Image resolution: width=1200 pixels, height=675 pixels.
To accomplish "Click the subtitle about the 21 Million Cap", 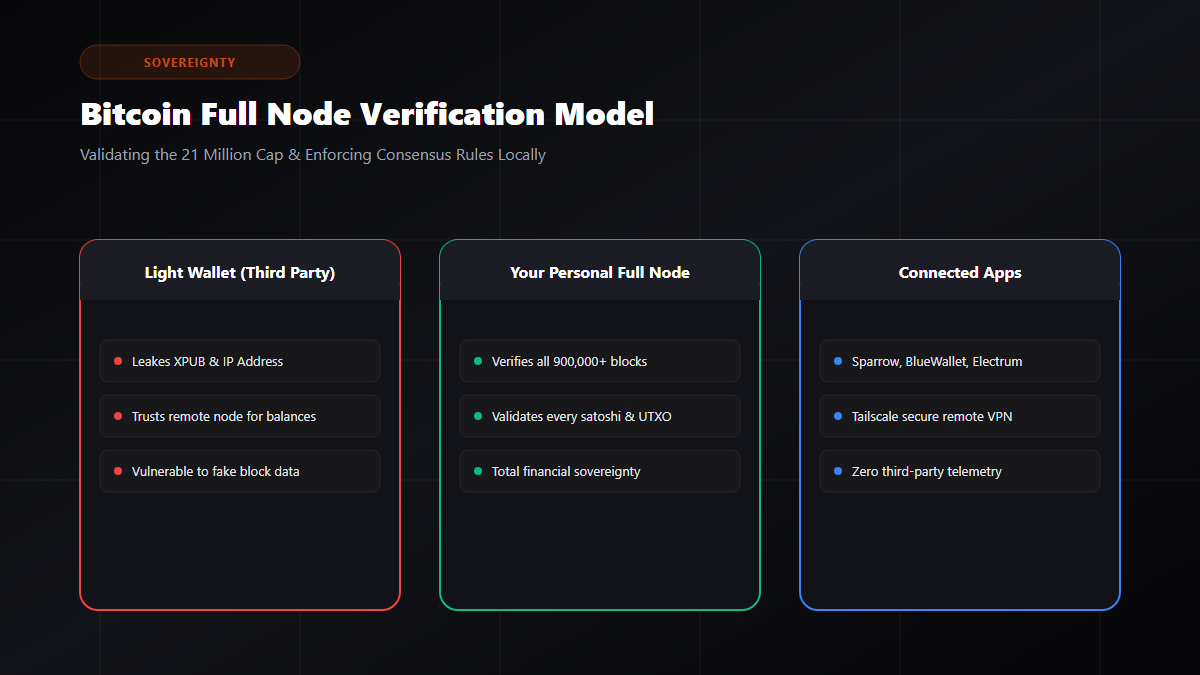I will pyautogui.click(x=313, y=155).
